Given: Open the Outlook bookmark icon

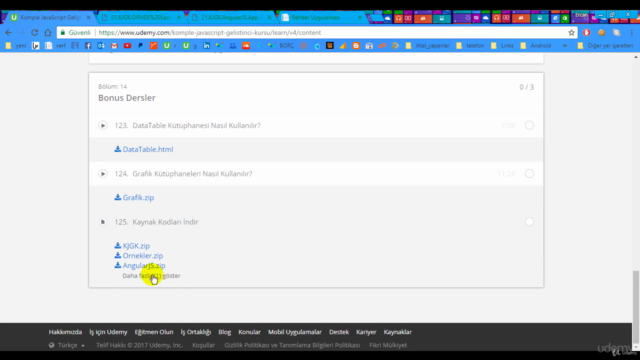Looking at the screenshot, I should click(x=101, y=46).
